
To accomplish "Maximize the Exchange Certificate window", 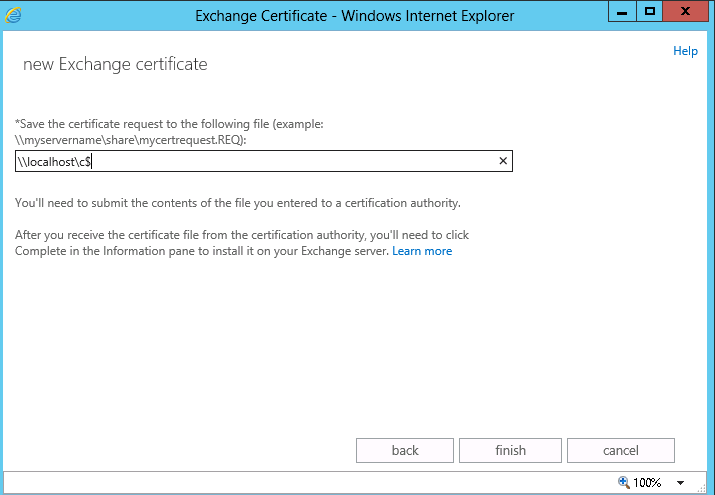I will tap(650, 12).
